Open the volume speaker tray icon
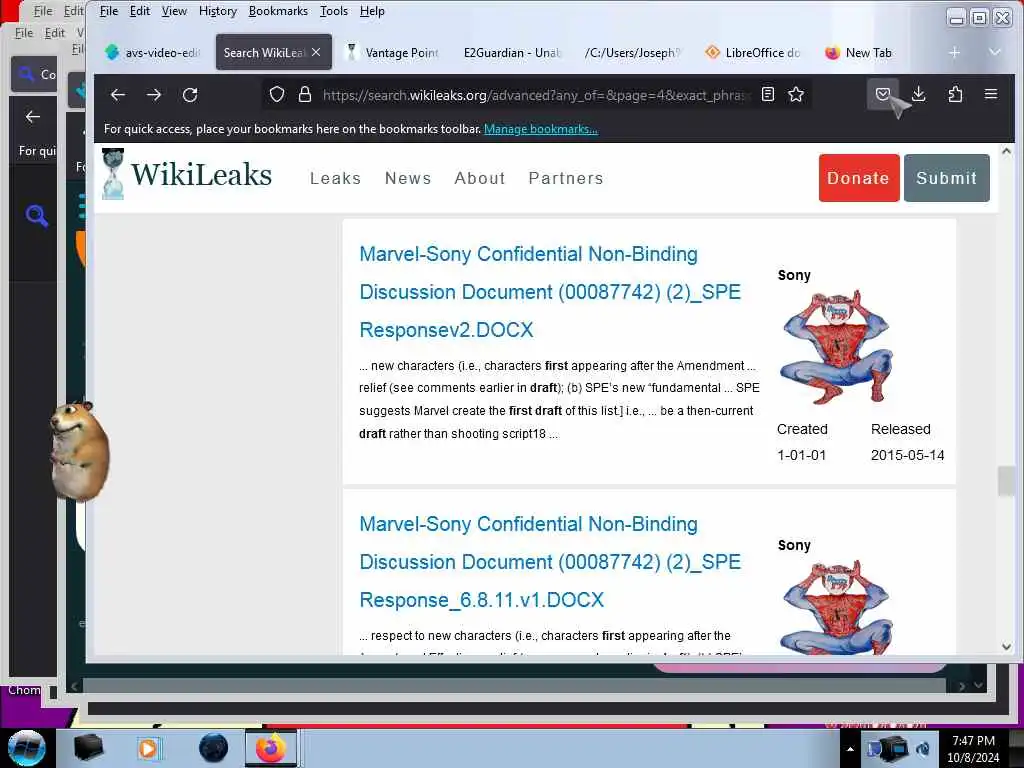1024x768 pixels. [x=923, y=749]
